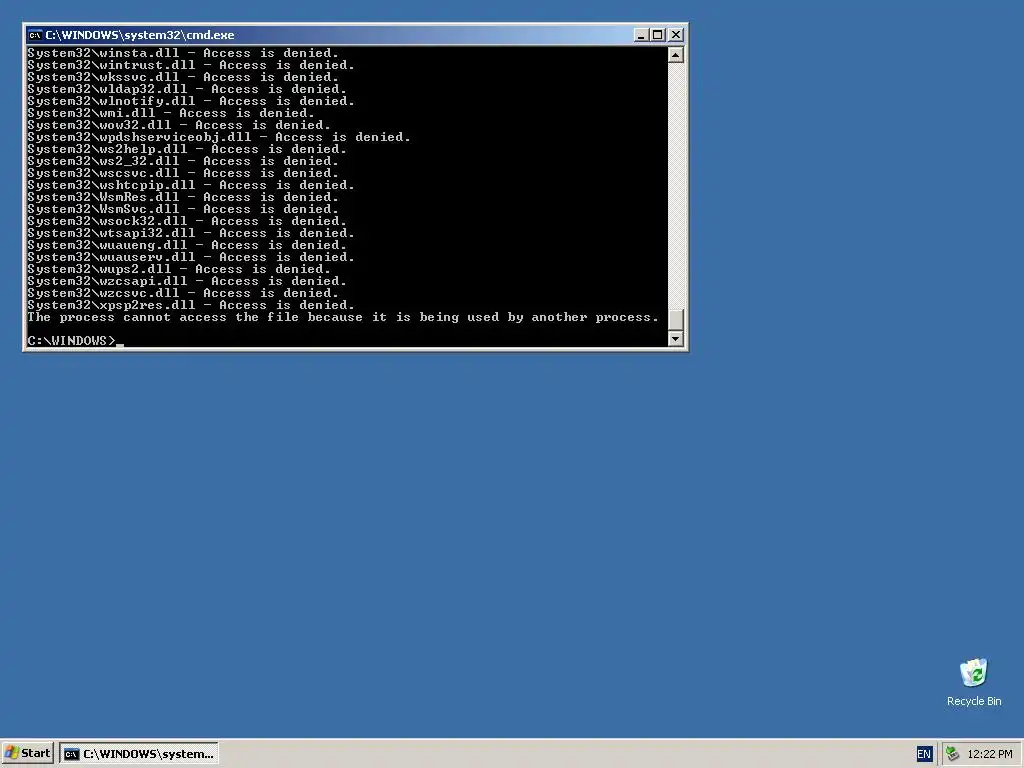Click the System32\xpsp2res.dll line
This screenshot has height=768, width=1024.
pos(191,305)
